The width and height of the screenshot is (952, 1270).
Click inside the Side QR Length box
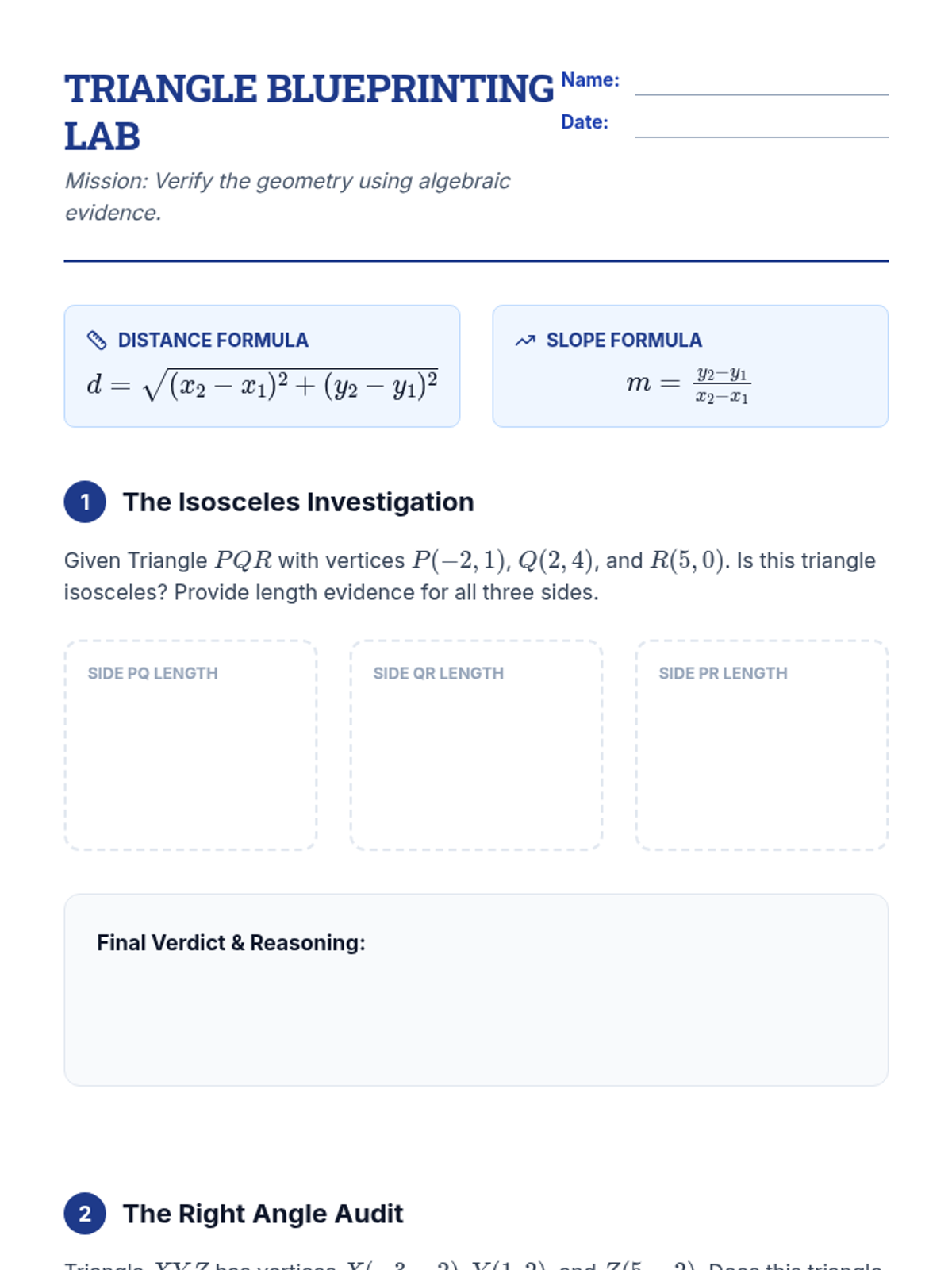(476, 758)
